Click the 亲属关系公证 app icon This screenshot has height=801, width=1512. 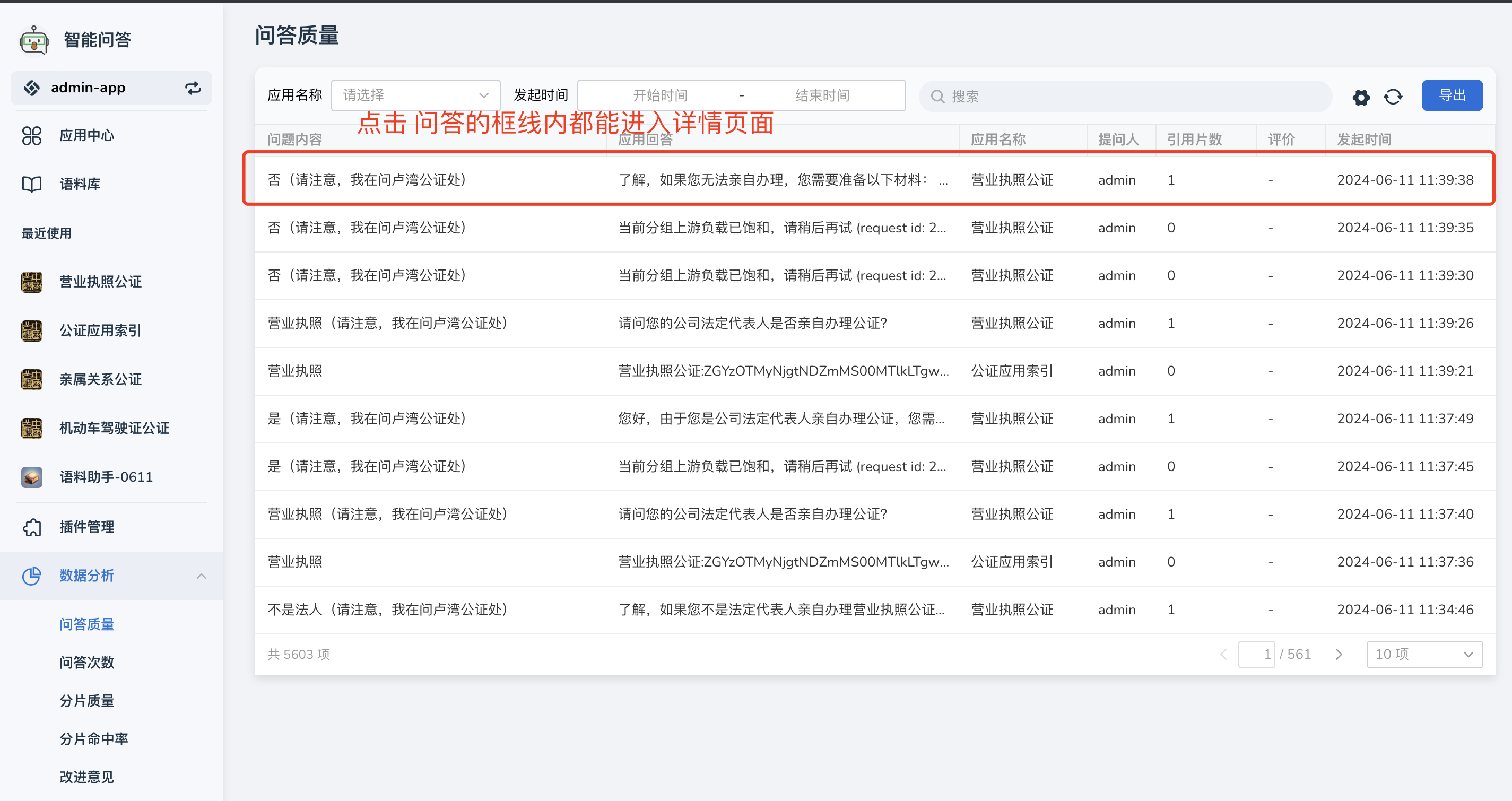tap(32, 379)
